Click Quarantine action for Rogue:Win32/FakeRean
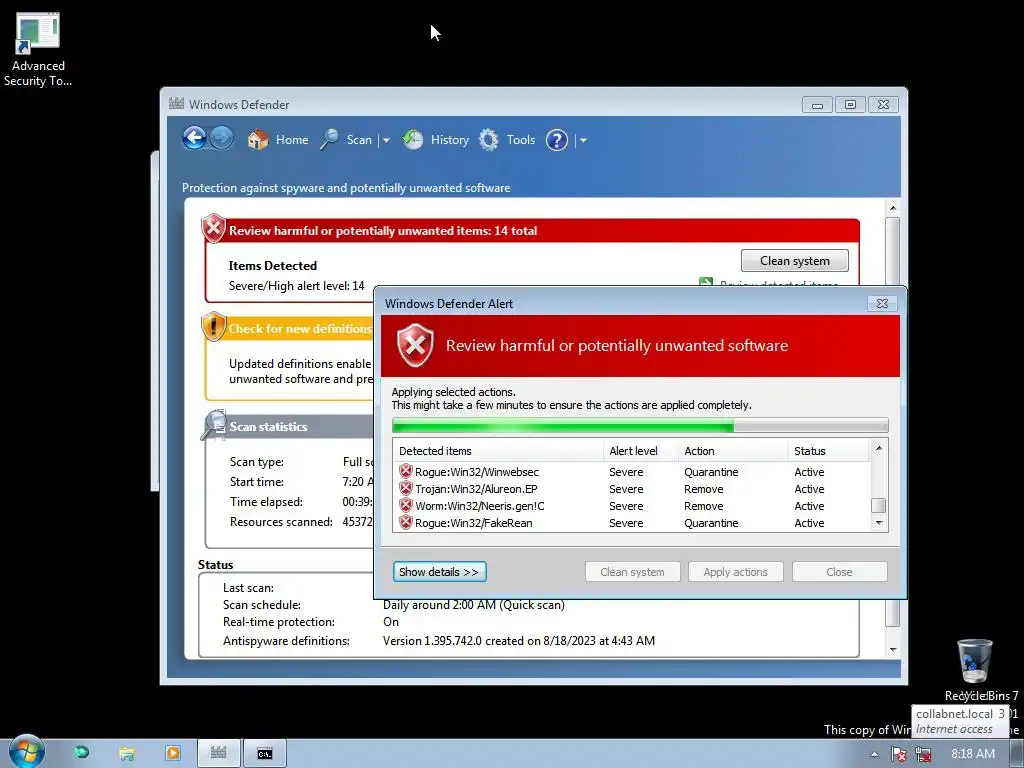Viewport: 1024px width, 768px height. tap(711, 522)
